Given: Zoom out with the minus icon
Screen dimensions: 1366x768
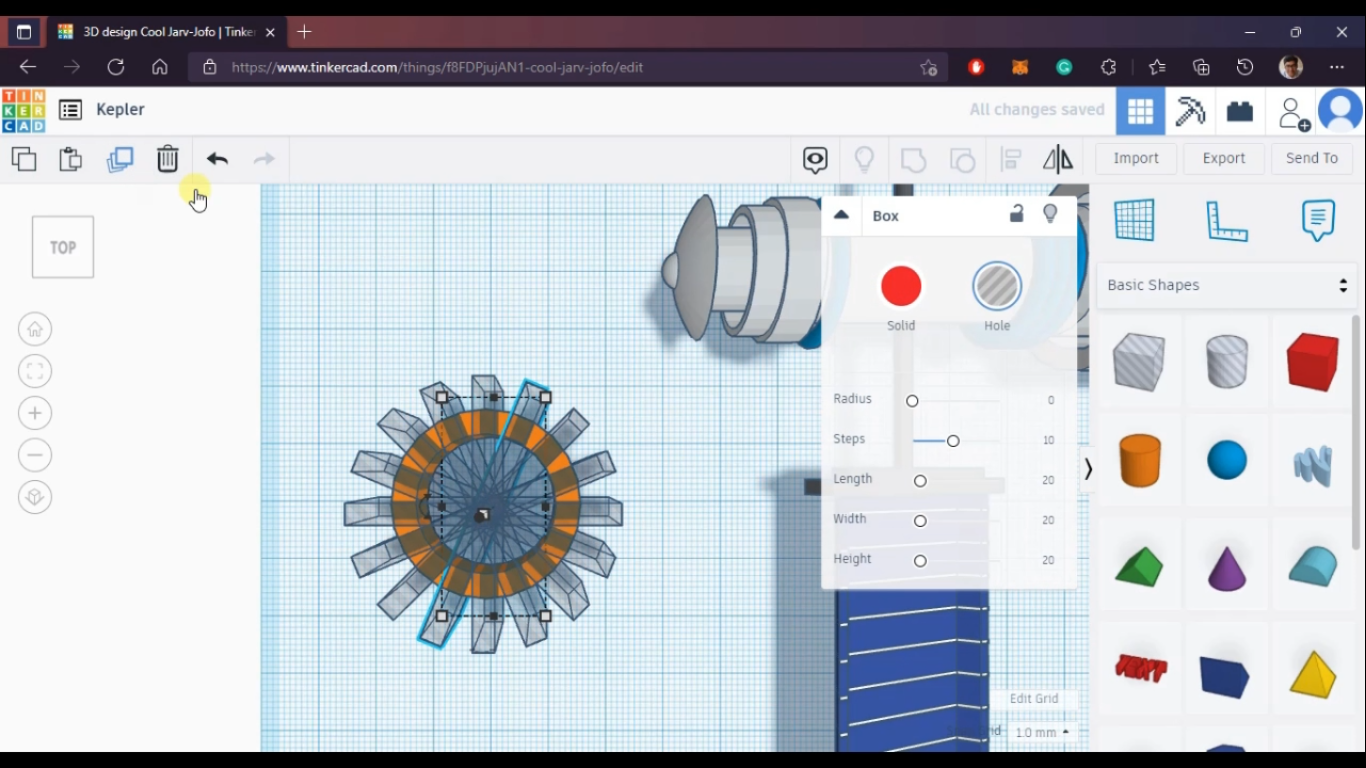Looking at the screenshot, I should pyautogui.click(x=35, y=455).
